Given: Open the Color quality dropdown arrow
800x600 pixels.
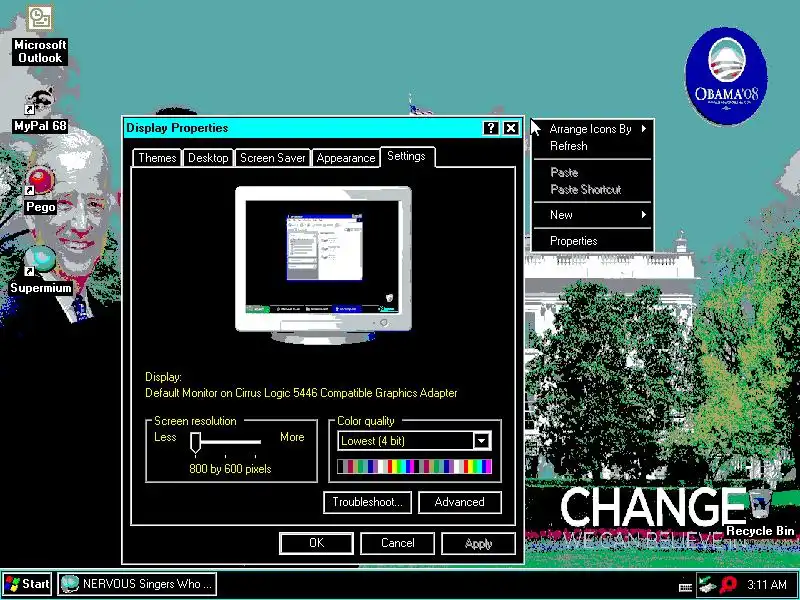Looking at the screenshot, I should pyautogui.click(x=482, y=441).
